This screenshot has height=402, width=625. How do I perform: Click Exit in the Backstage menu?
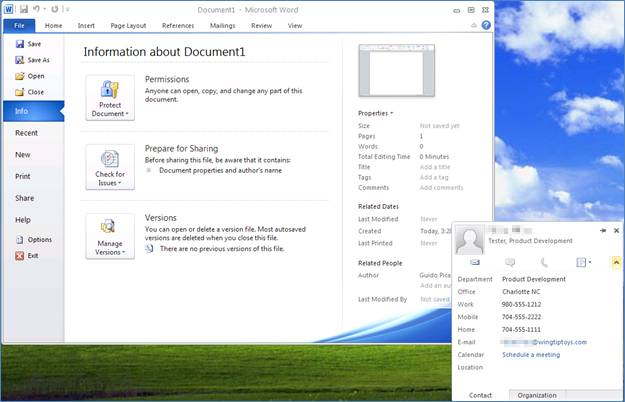[27, 256]
